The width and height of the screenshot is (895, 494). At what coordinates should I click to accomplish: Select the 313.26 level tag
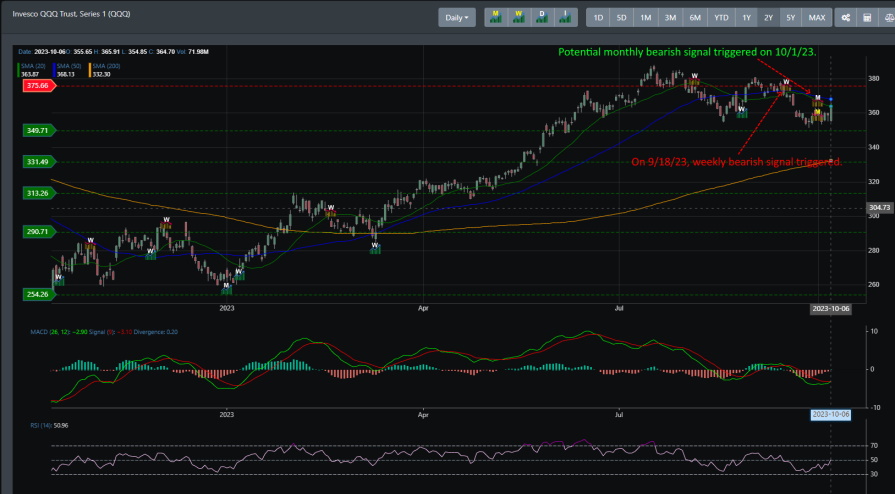tap(39, 193)
